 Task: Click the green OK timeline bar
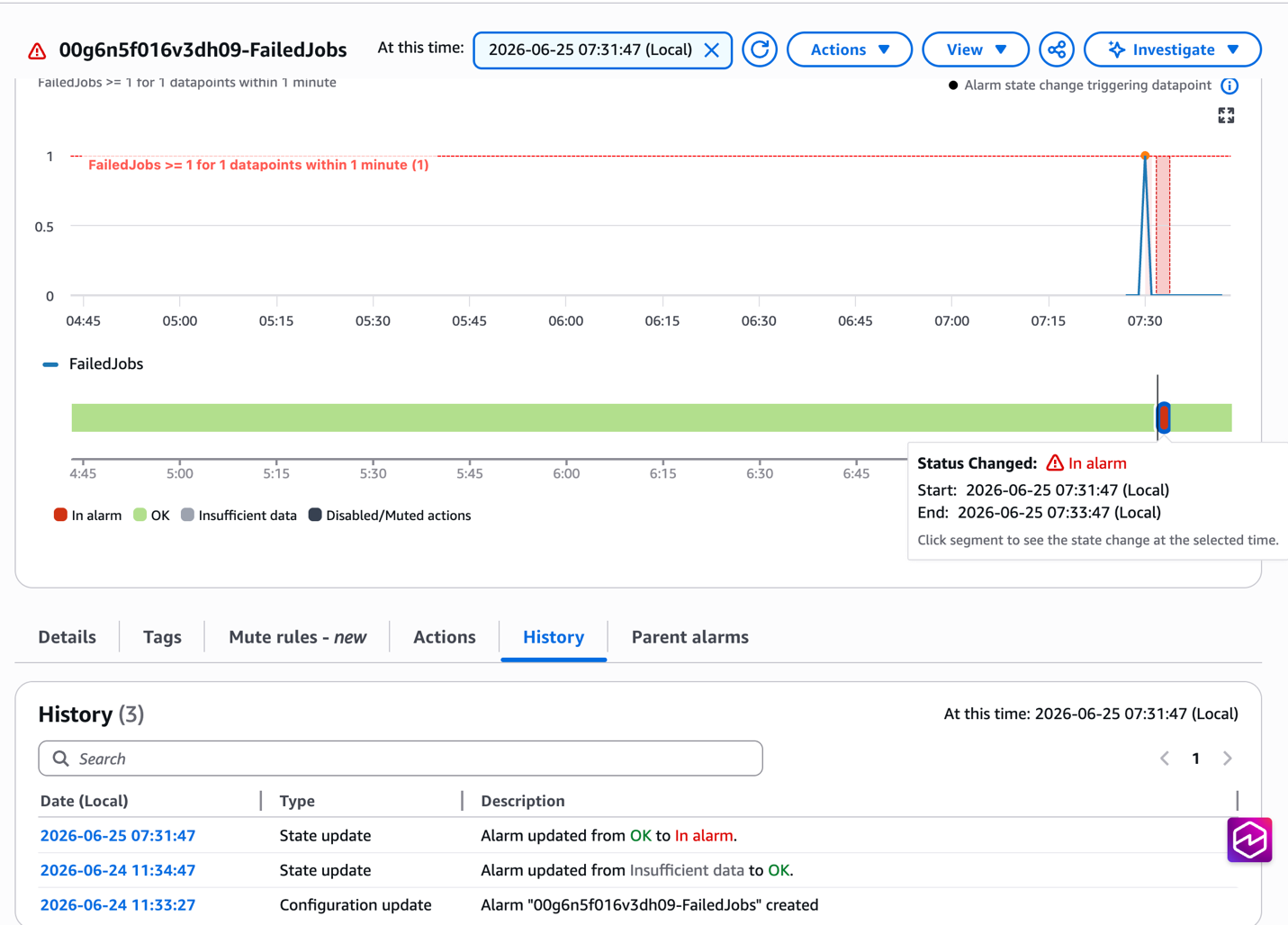pos(612,418)
